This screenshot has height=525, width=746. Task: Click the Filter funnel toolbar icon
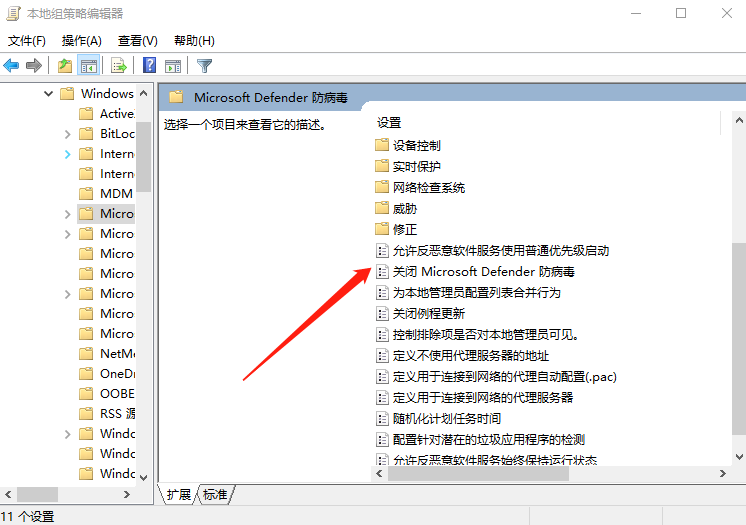pyautogui.click(x=205, y=66)
